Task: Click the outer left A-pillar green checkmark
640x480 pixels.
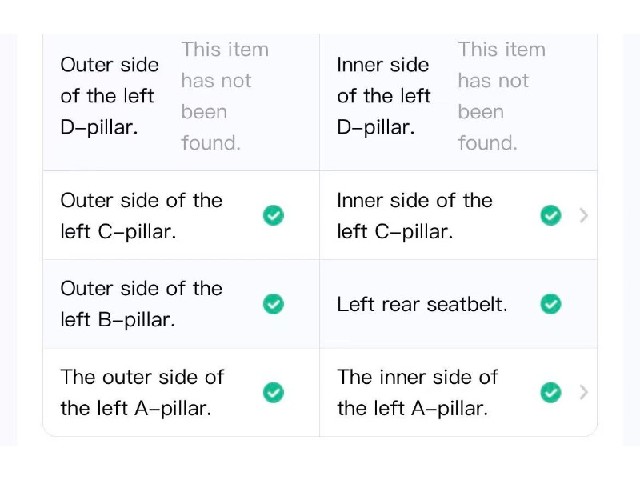Action: coord(273,392)
